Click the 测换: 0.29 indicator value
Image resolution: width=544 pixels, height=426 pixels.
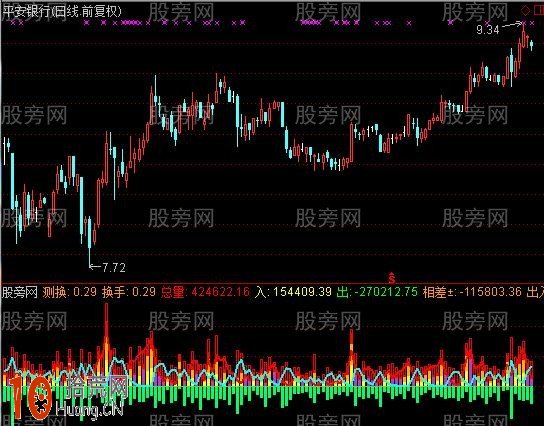coord(69,292)
